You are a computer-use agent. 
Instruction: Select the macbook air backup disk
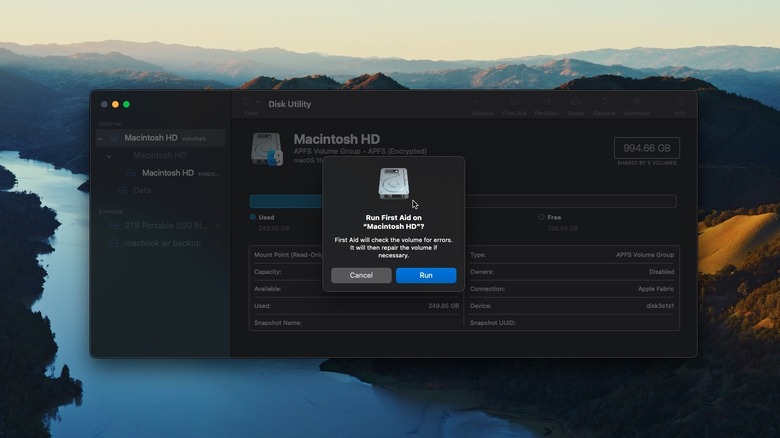pyautogui.click(x=162, y=243)
